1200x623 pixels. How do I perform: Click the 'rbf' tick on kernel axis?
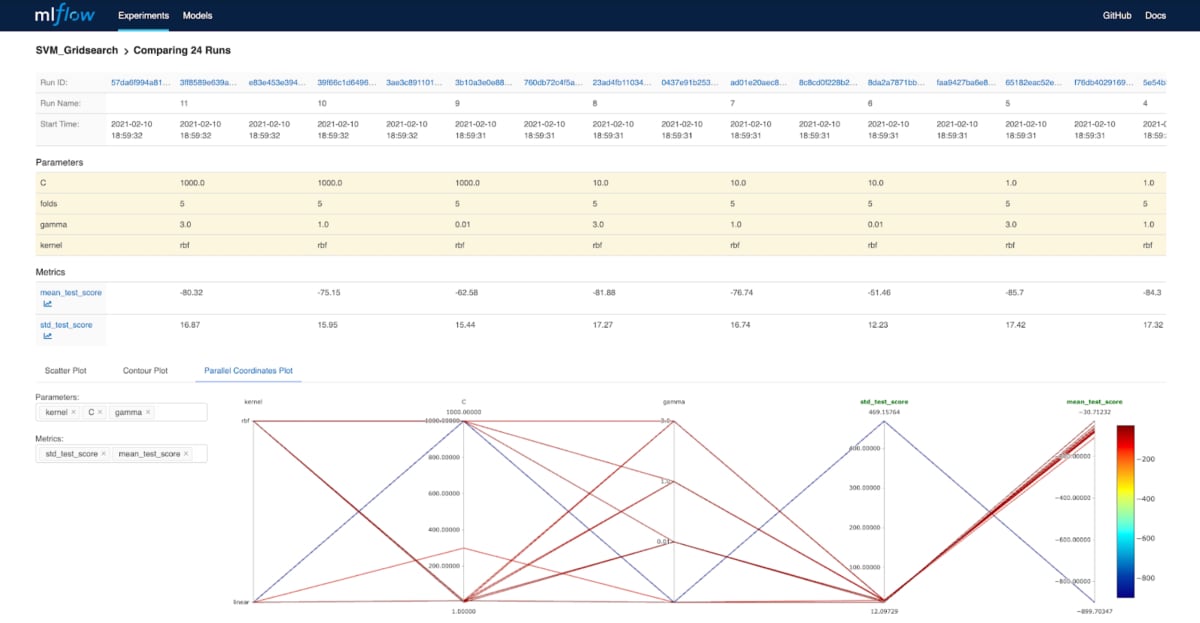coord(246,421)
